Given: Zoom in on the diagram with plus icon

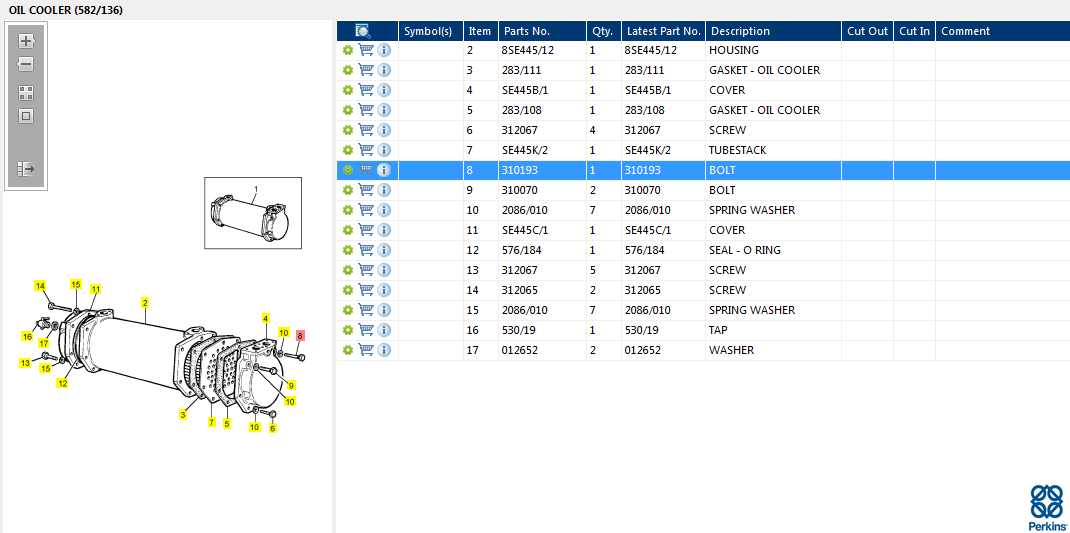Looking at the screenshot, I should (26, 41).
